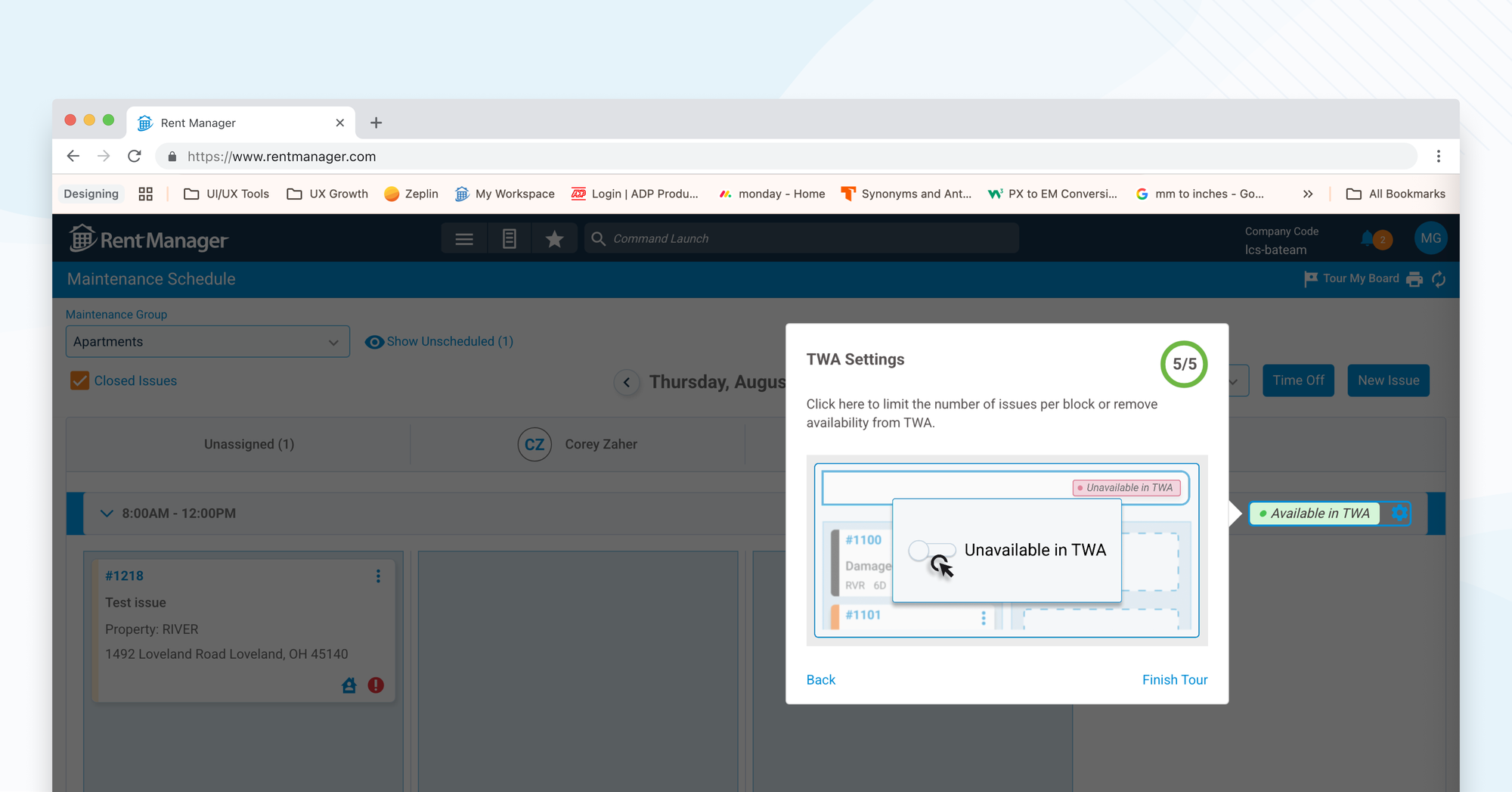This screenshot has width=1512, height=792.
Task: Open the hamburger main menu
Action: click(x=464, y=239)
